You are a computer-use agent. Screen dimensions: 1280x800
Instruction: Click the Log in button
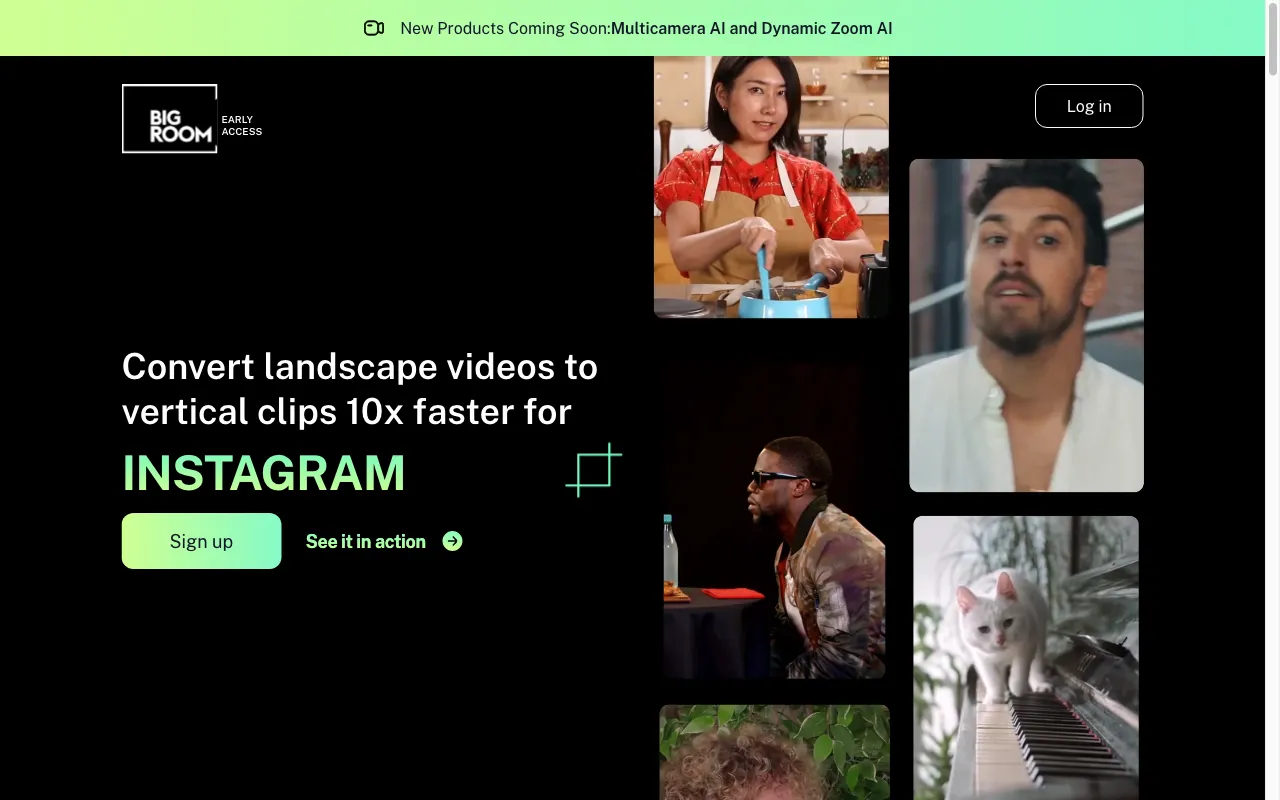pos(1089,106)
